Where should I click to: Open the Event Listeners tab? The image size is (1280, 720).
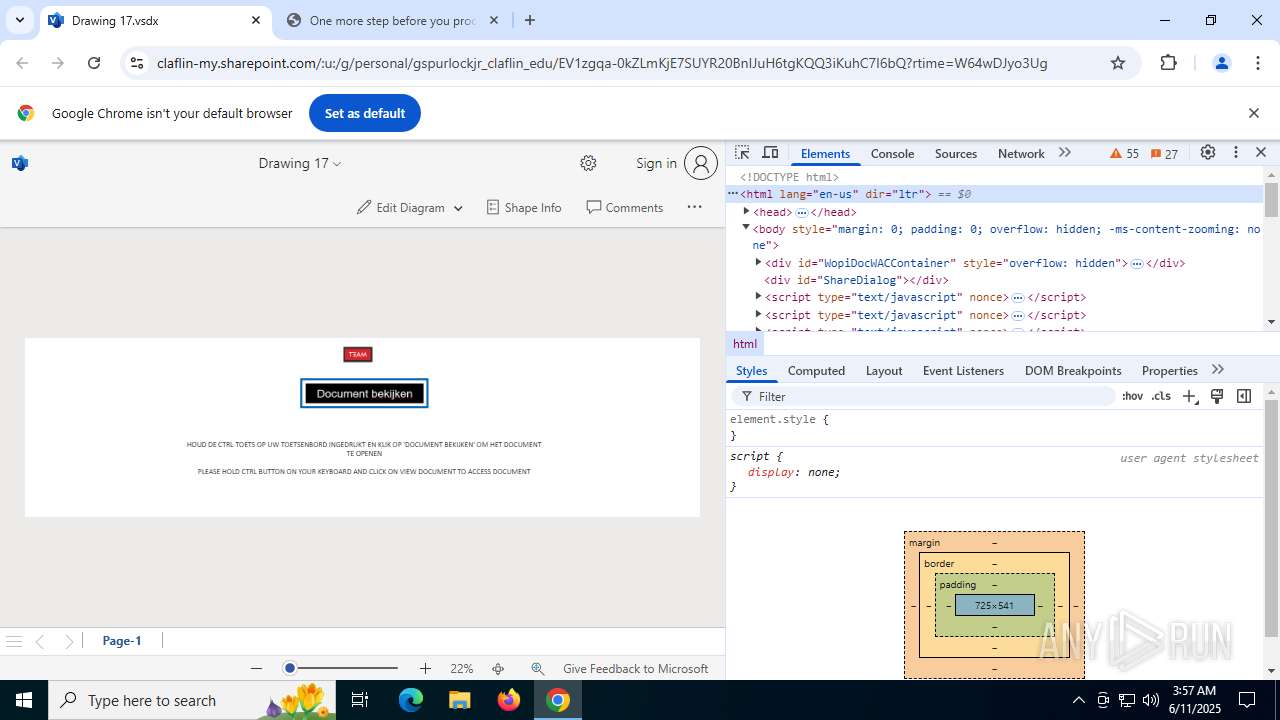963,370
